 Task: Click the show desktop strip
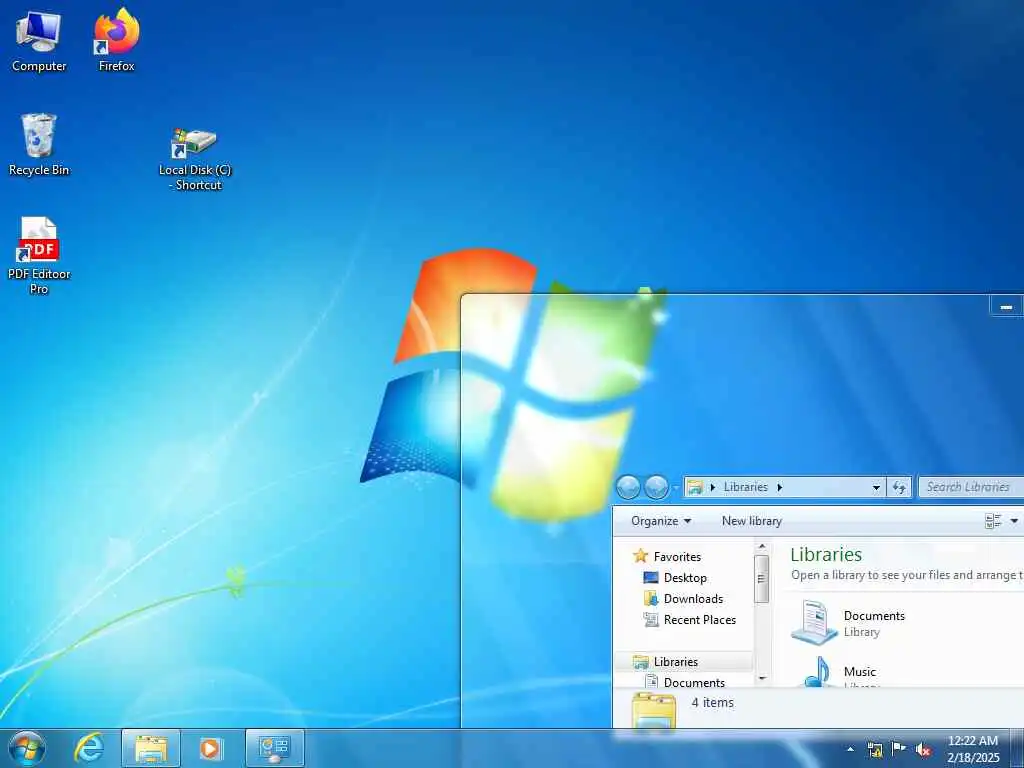(x=1017, y=748)
